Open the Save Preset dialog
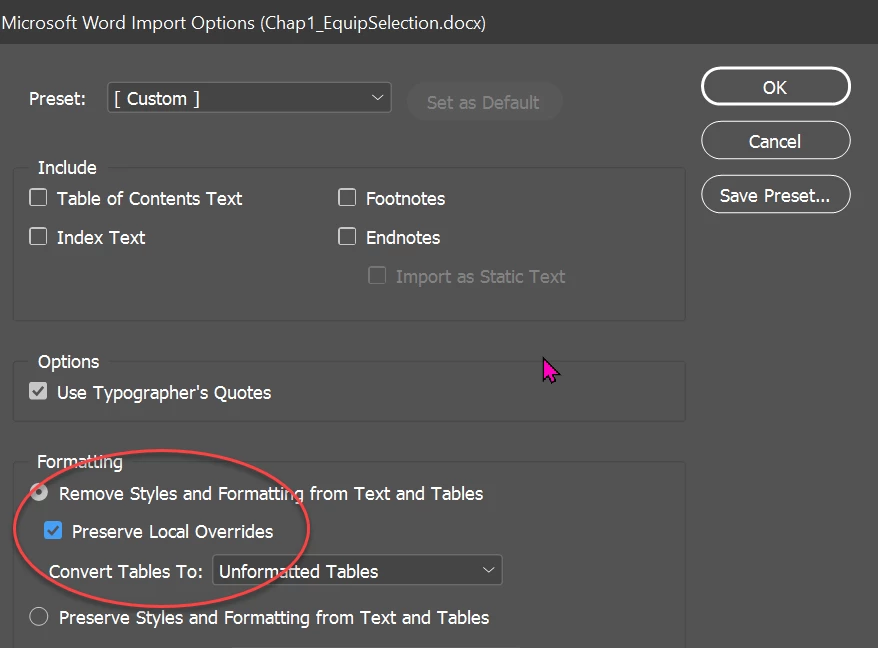Viewport: 878px width, 648px height. pyautogui.click(x=776, y=195)
